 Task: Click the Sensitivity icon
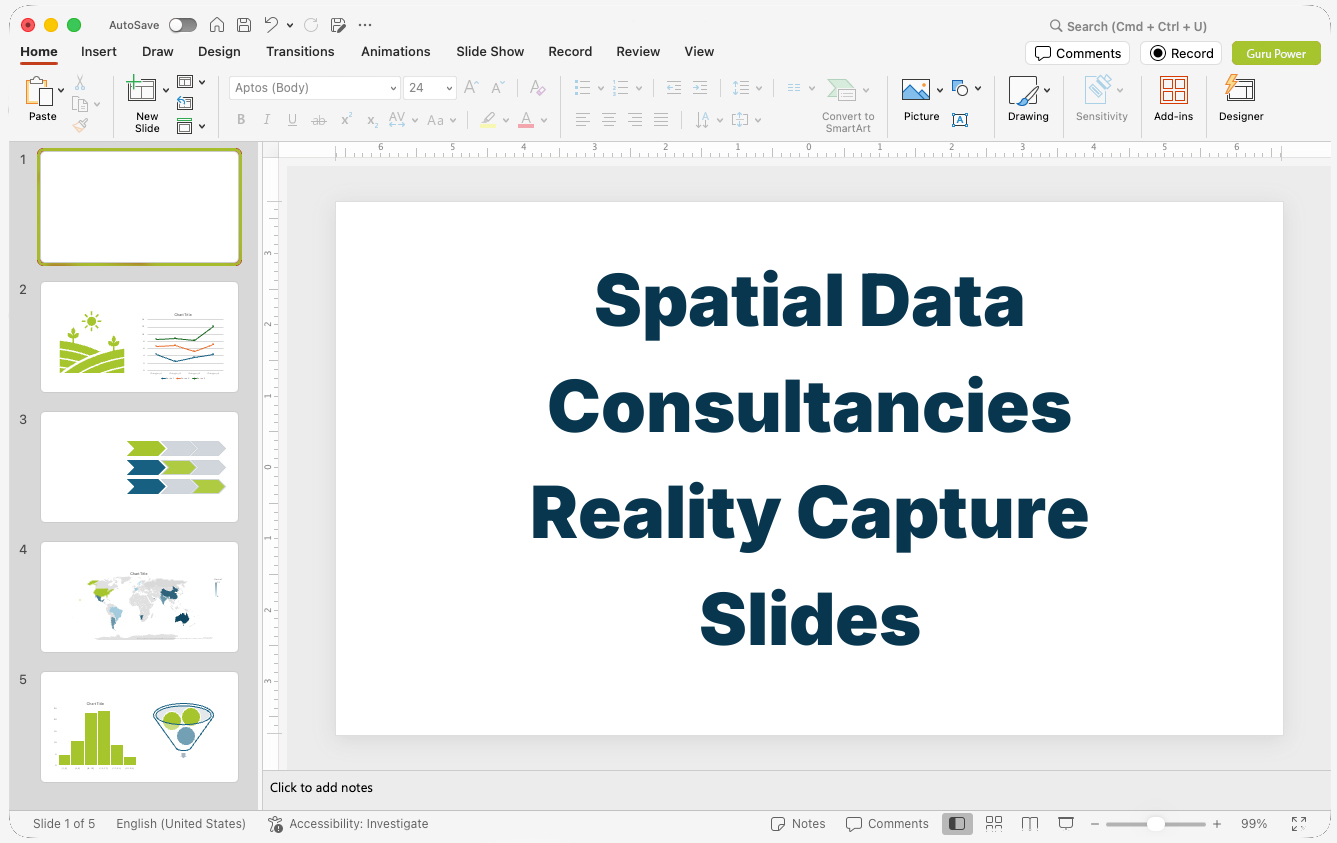point(1100,90)
